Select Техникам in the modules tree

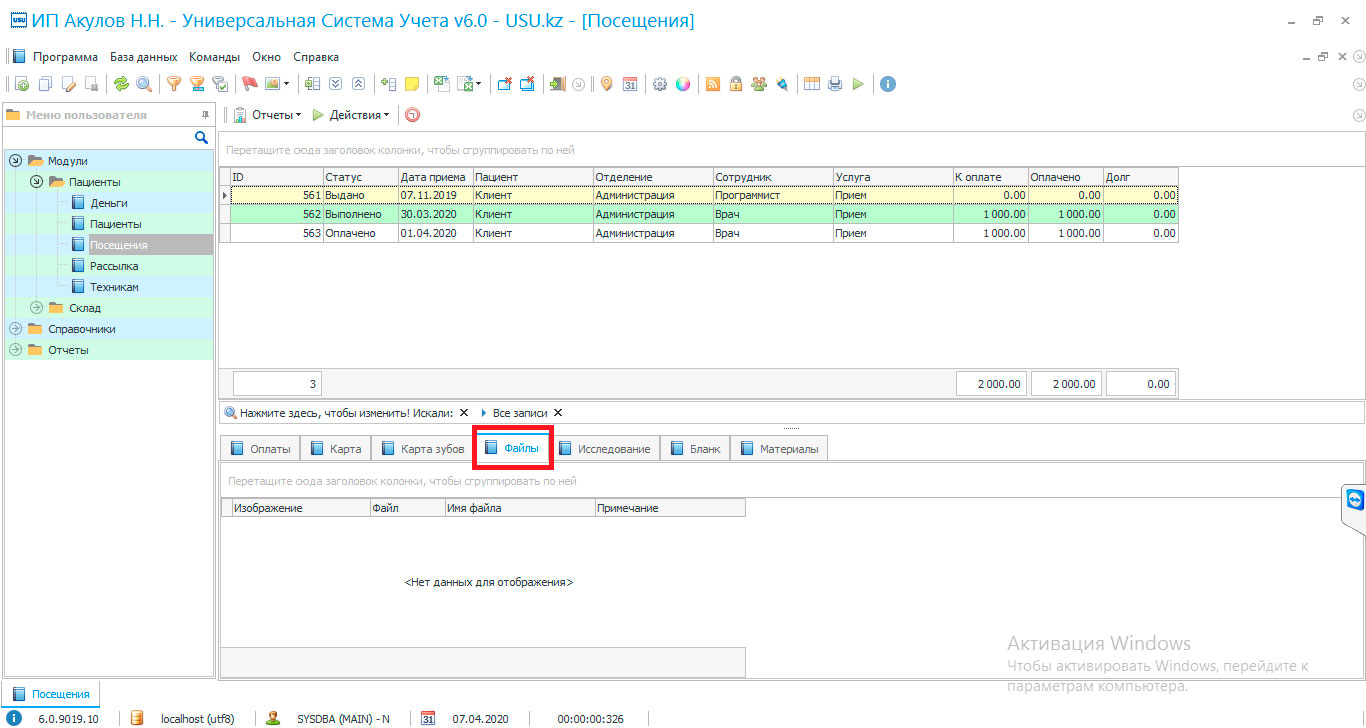click(114, 287)
